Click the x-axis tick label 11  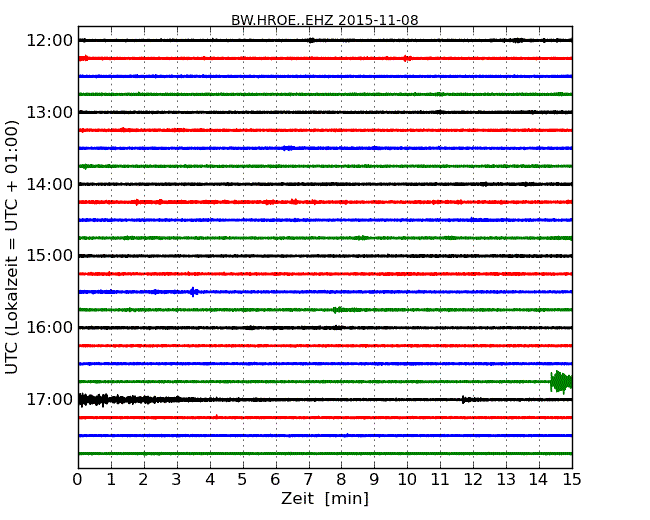[440, 480]
